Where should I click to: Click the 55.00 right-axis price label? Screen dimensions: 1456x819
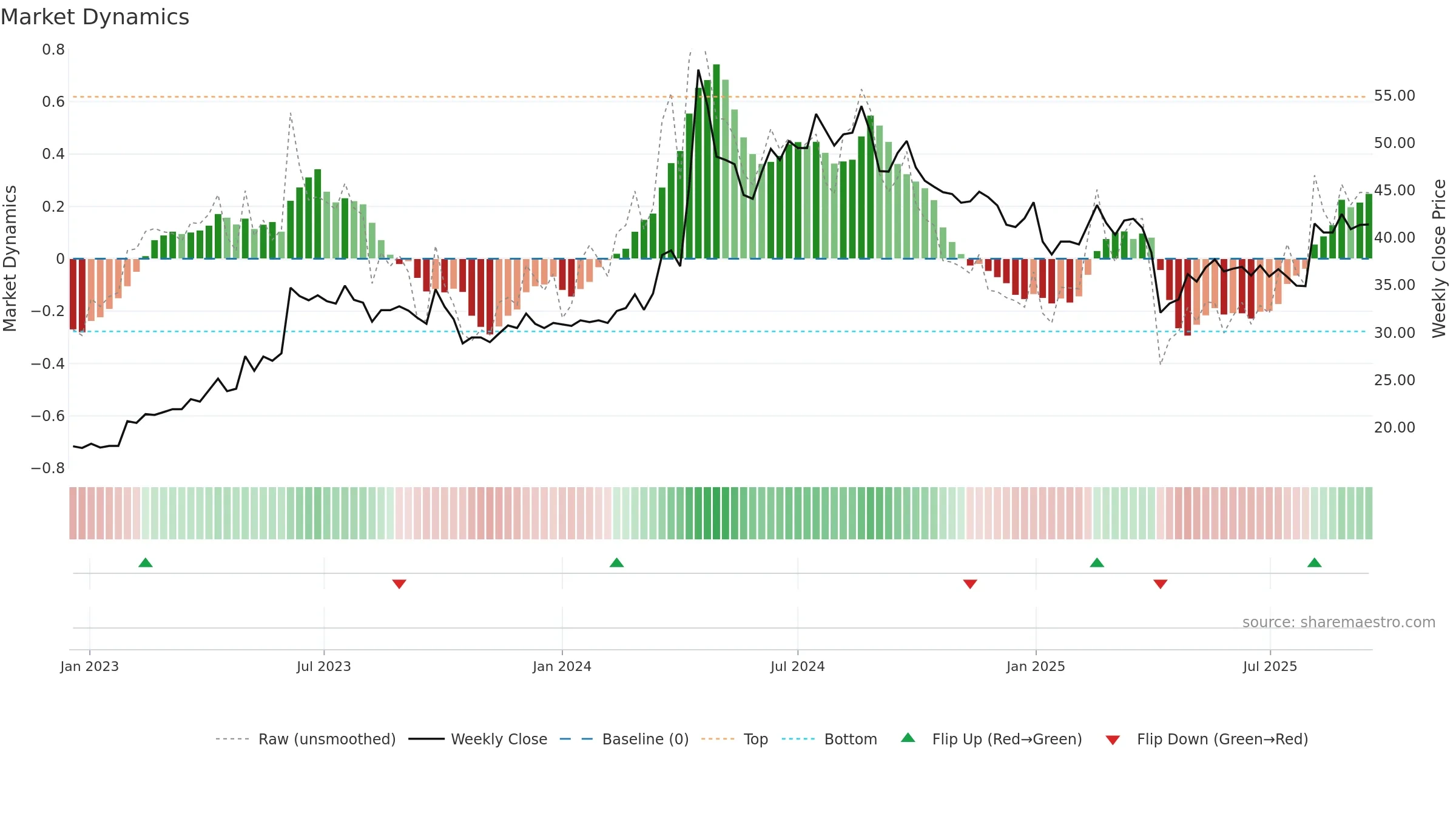[x=1395, y=96]
